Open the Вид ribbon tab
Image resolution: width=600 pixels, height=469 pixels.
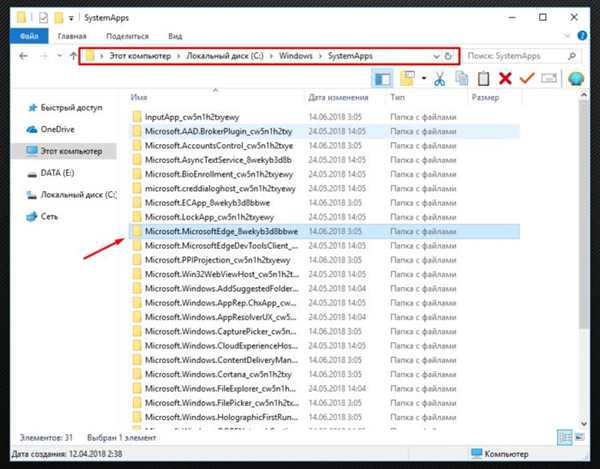[175, 36]
